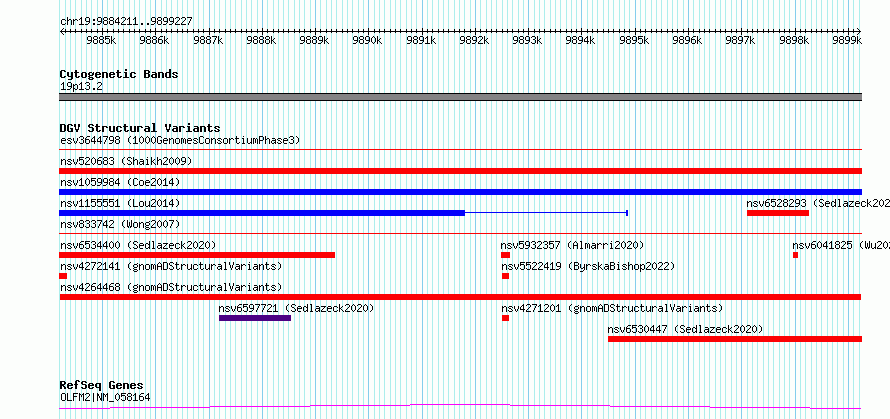Select the nsv520683 Shaikh2009 red bar
890x419 pixels.
pos(460,171)
